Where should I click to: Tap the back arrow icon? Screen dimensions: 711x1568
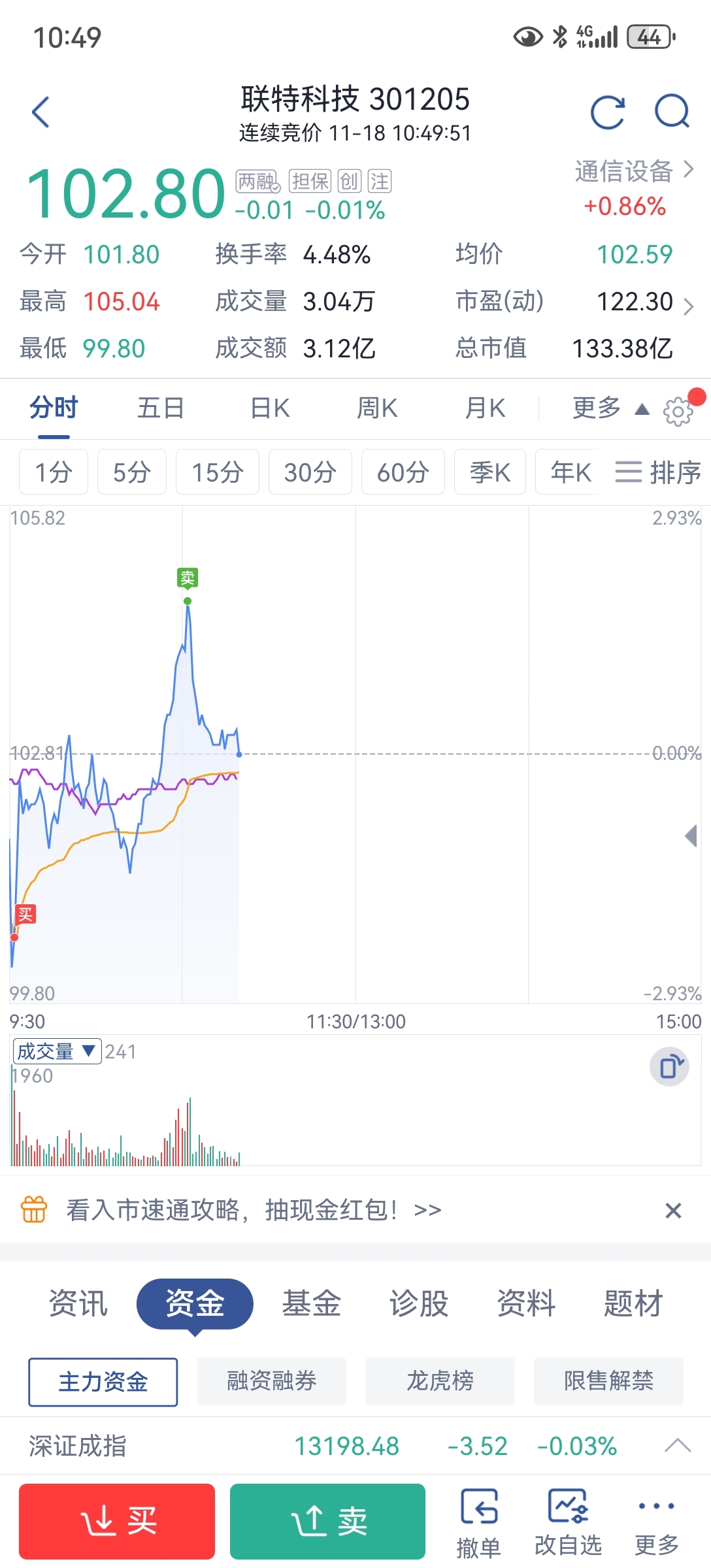tap(41, 112)
